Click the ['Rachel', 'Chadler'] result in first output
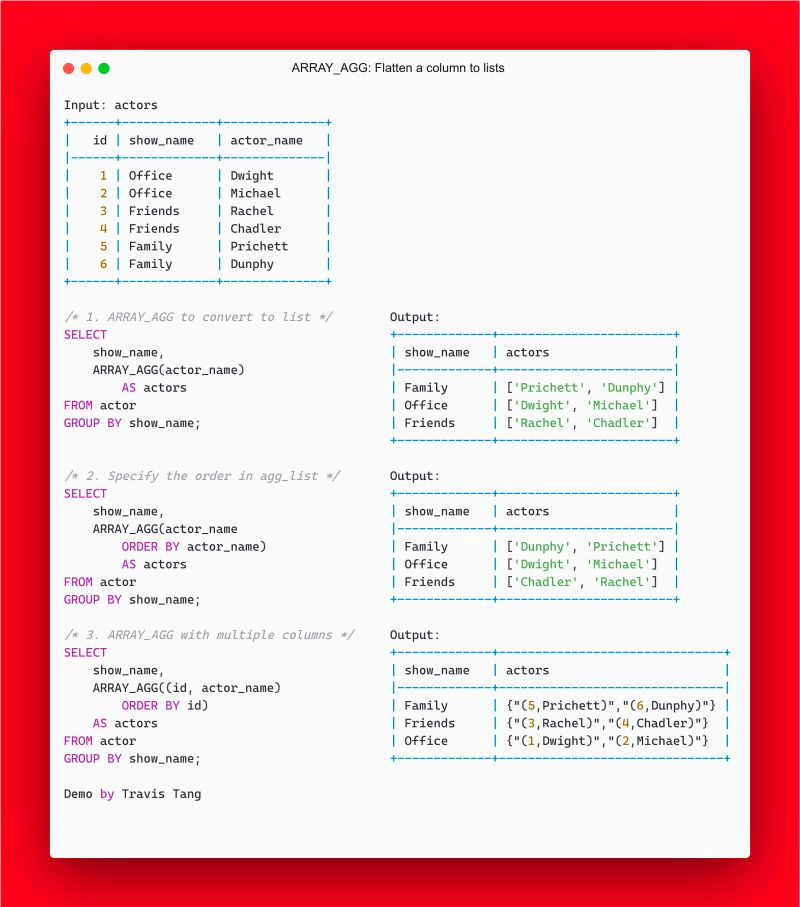Screen dimensions: 800x907 tap(582, 423)
